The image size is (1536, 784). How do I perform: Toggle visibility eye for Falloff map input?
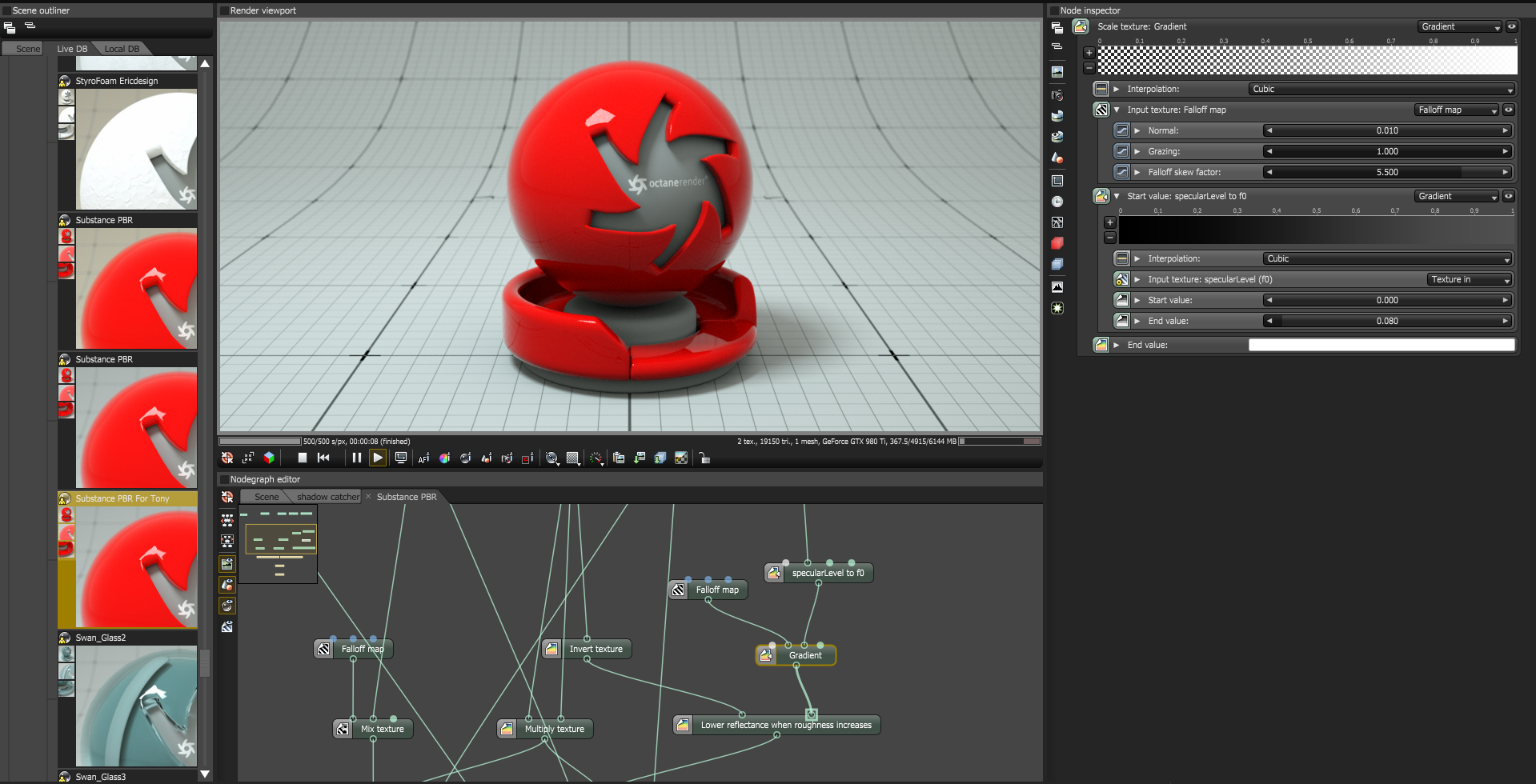(x=1509, y=110)
